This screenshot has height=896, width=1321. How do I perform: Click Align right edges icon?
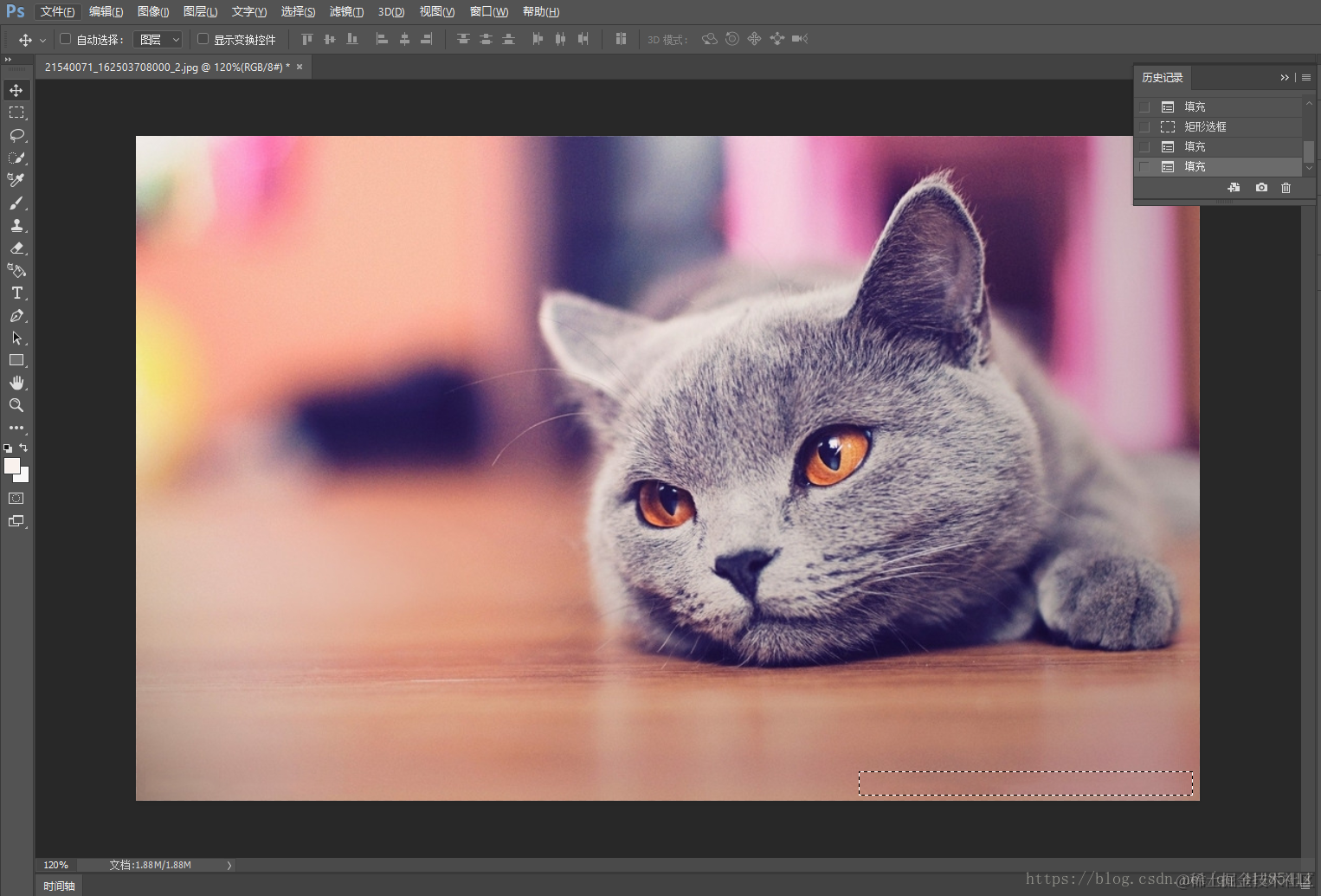(x=427, y=39)
